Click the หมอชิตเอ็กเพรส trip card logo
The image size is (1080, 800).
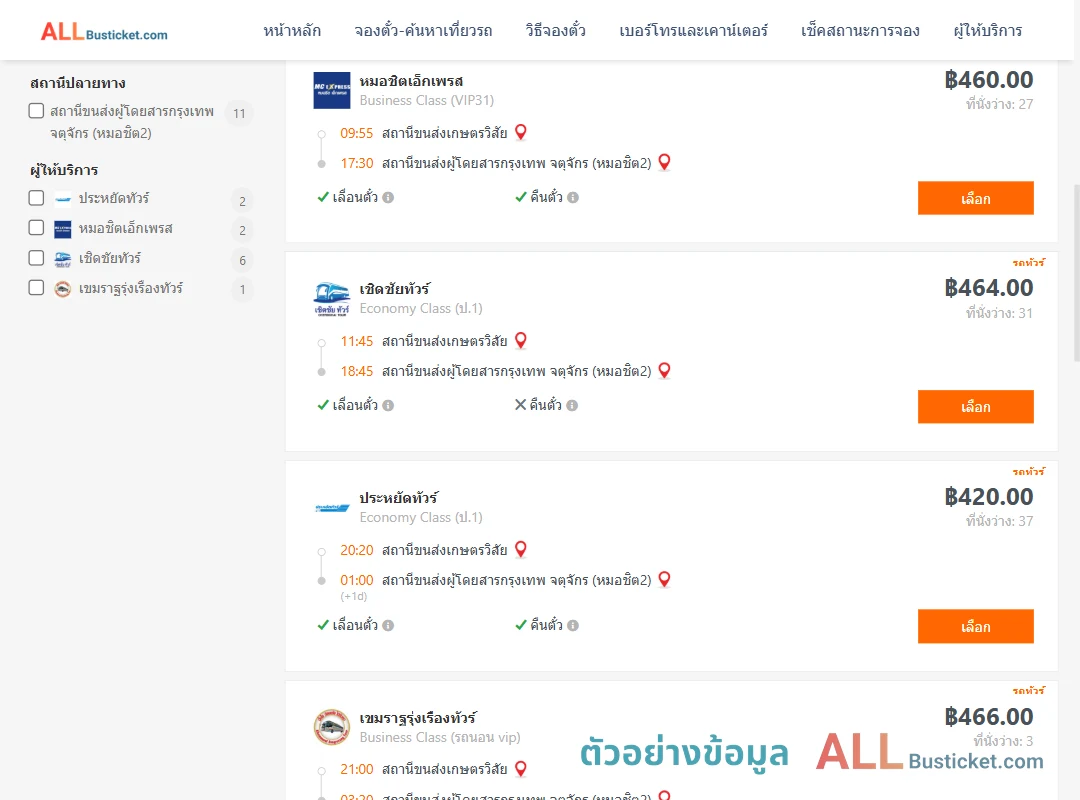pyautogui.click(x=332, y=90)
